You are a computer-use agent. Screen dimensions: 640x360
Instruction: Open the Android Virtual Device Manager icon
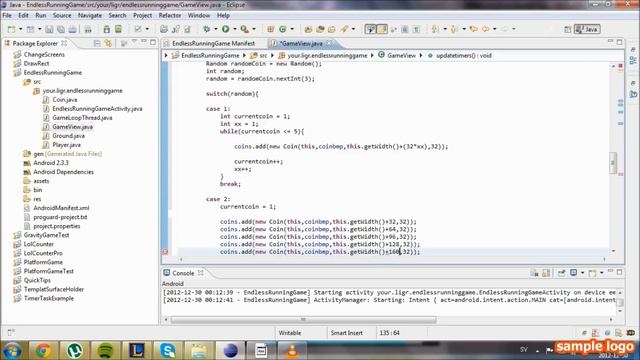coord(118,29)
